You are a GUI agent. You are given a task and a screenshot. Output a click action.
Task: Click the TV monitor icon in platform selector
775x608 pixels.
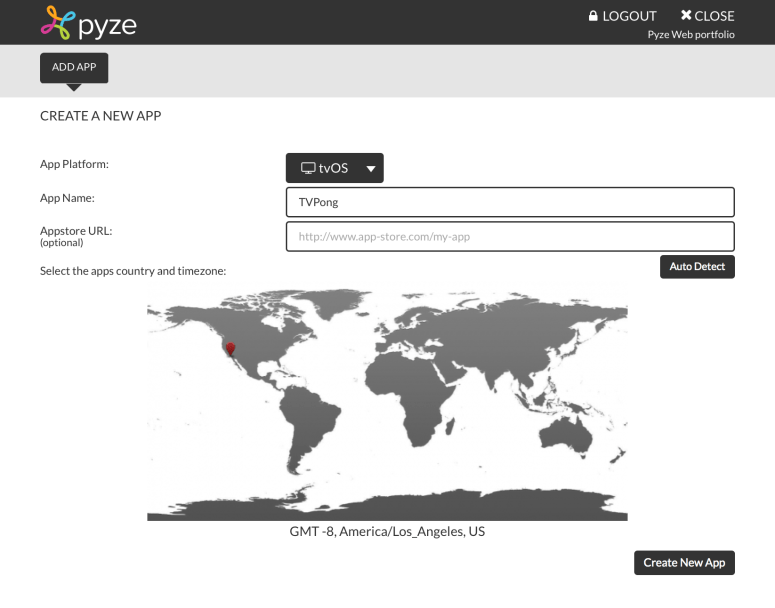point(308,168)
